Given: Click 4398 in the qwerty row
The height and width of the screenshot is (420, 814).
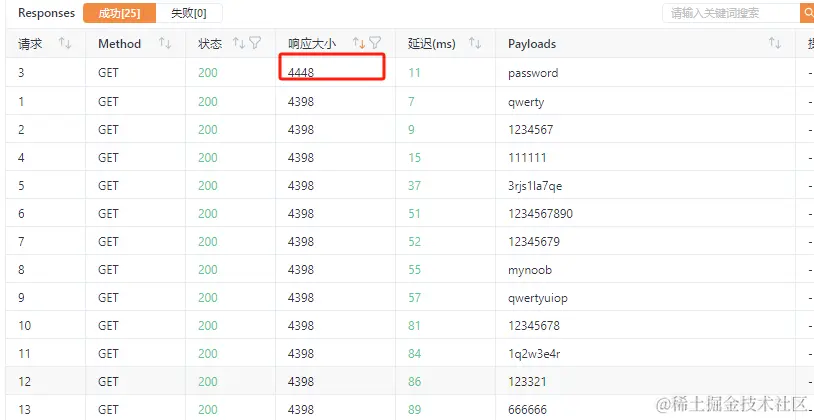Looking at the screenshot, I should click(301, 101).
